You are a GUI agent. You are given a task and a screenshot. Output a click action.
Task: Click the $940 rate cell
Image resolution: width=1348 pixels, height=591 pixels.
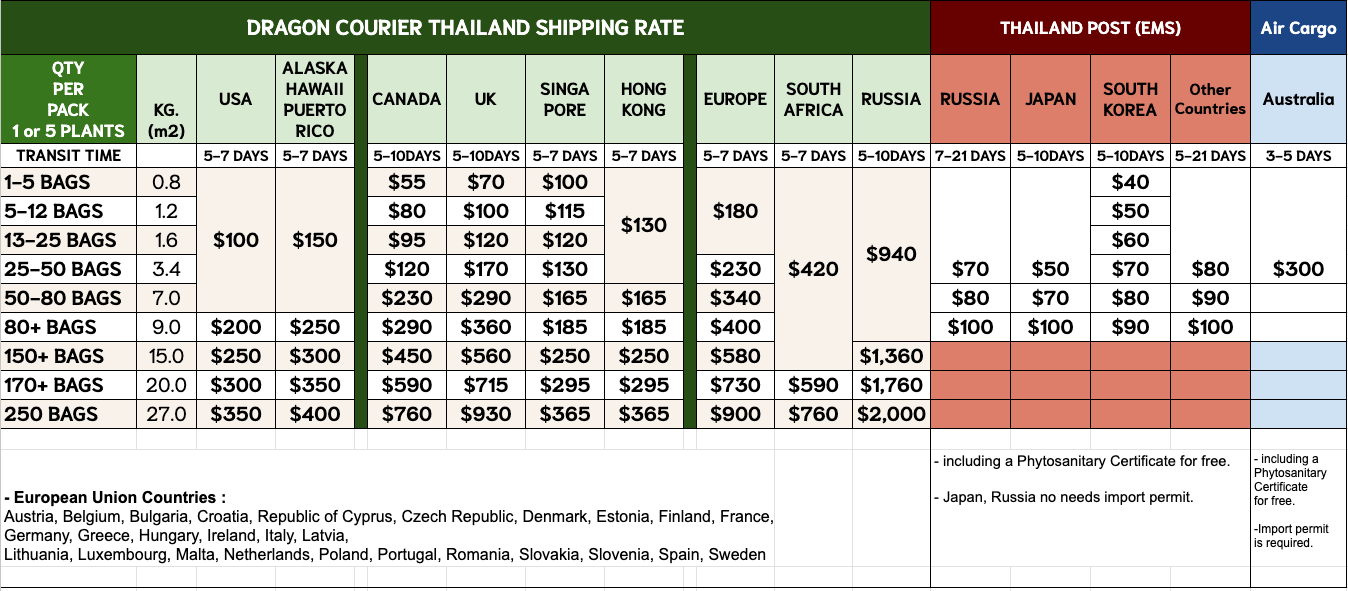tap(891, 254)
